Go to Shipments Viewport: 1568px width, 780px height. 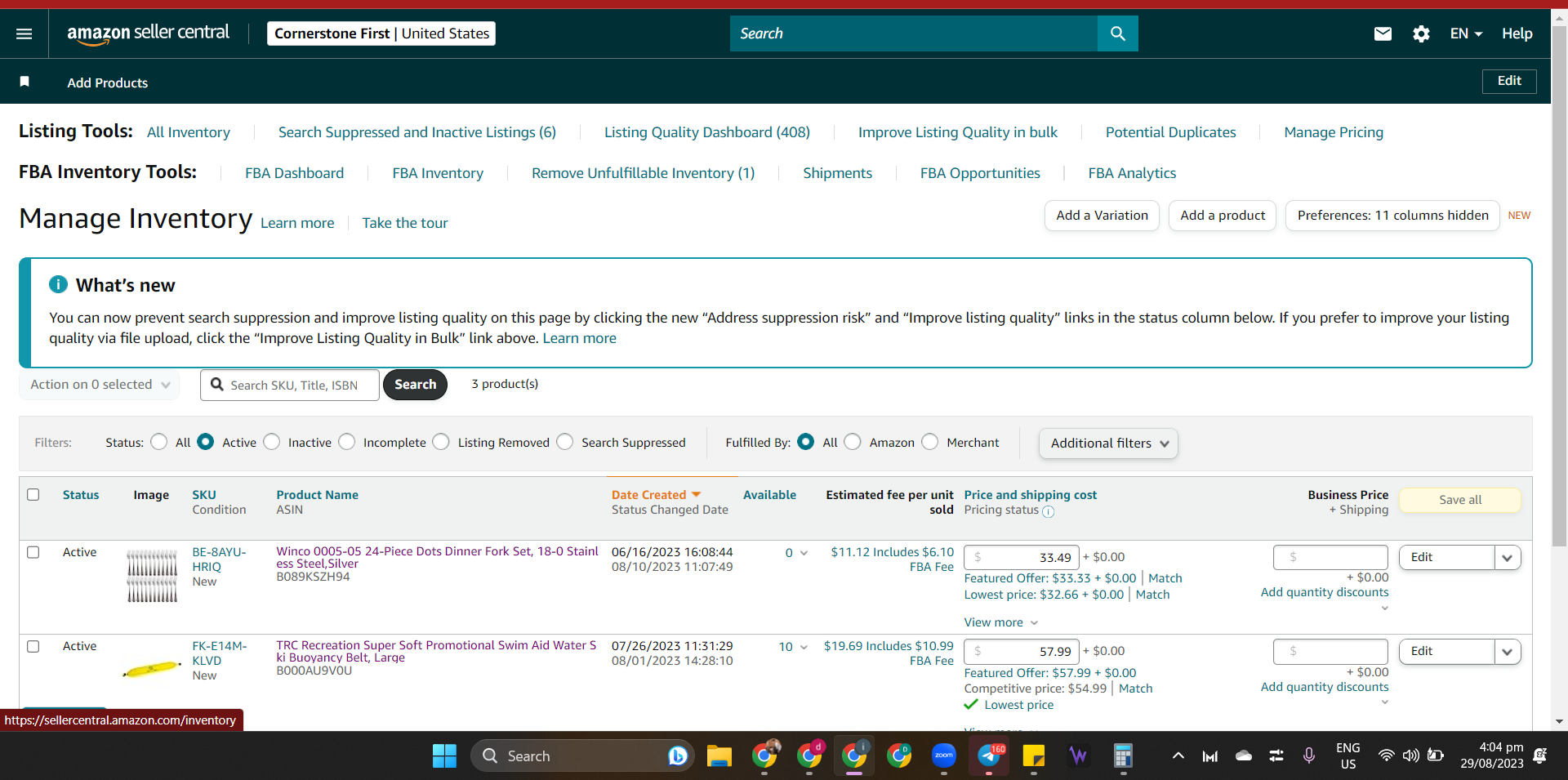pos(837,173)
